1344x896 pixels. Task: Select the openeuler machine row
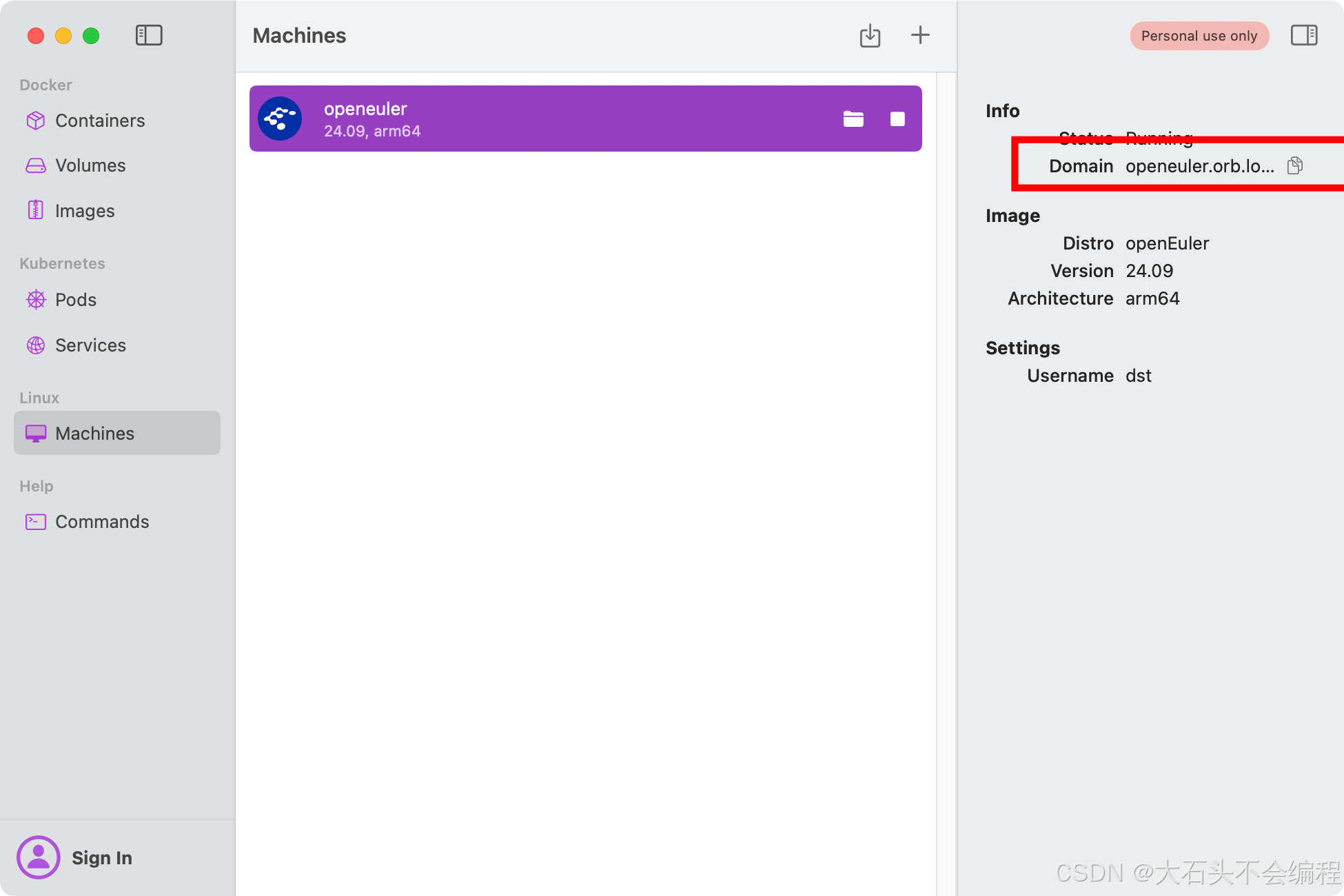tap(551, 119)
